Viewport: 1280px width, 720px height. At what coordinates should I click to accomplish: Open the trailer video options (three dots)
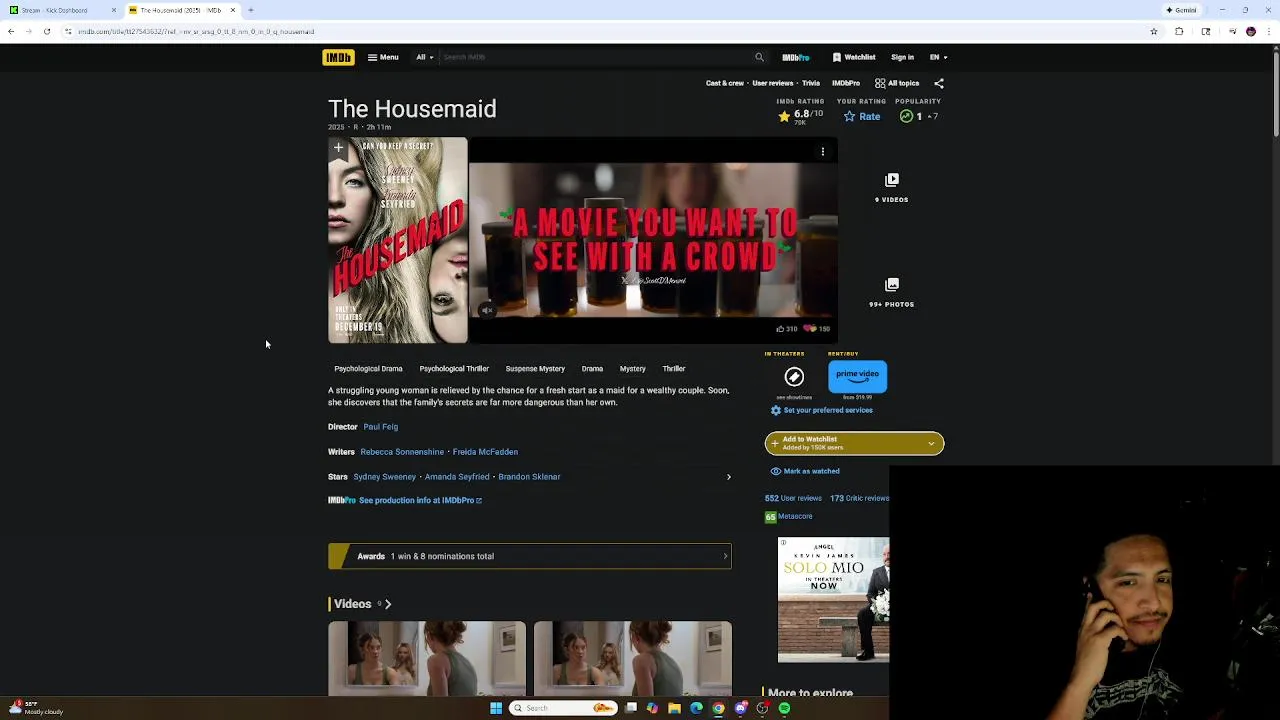(x=822, y=152)
